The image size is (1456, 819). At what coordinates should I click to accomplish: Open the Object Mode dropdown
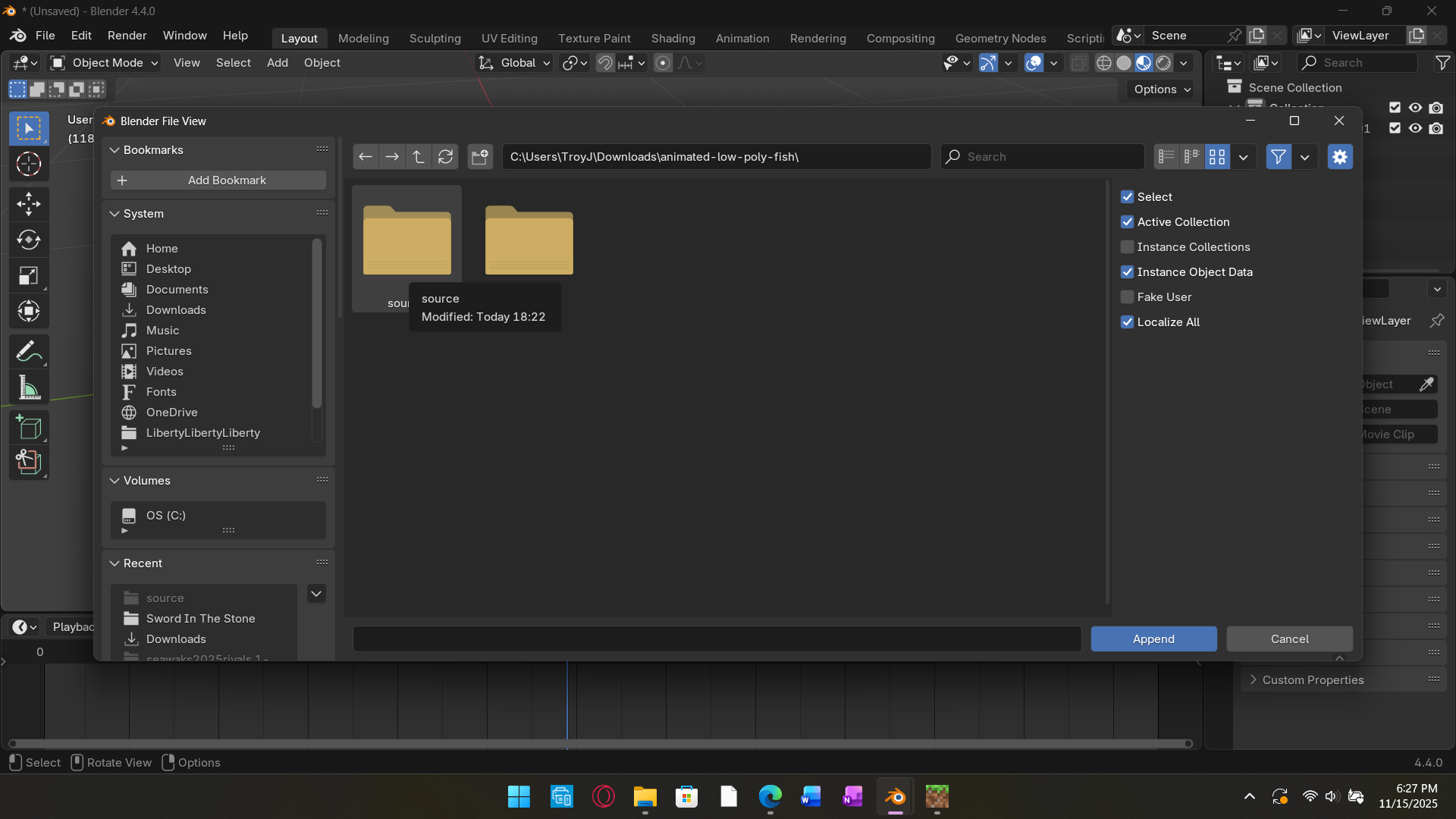(x=105, y=63)
